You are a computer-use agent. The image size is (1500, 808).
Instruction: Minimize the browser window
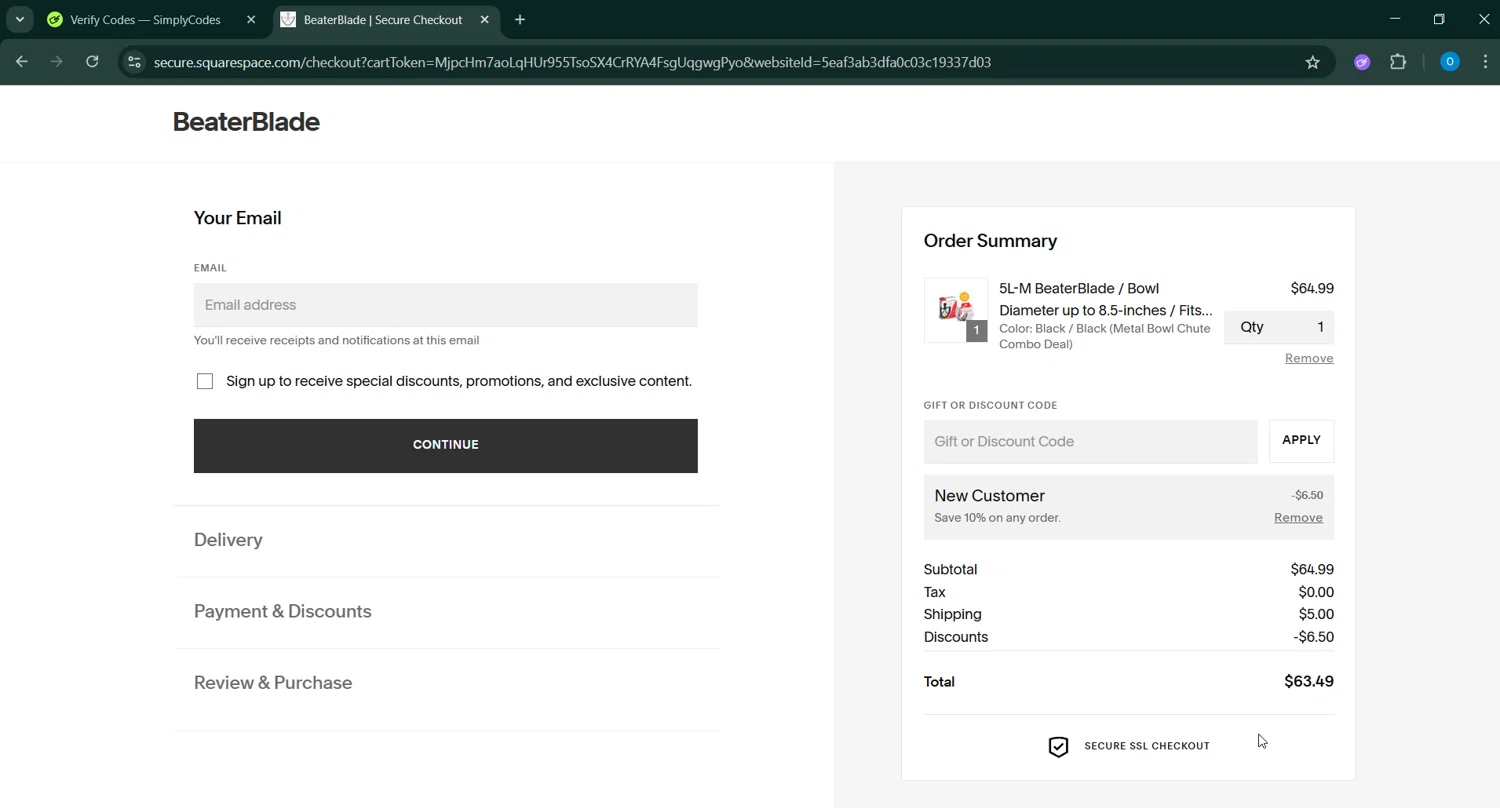pyautogui.click(x=1395, y=19)
